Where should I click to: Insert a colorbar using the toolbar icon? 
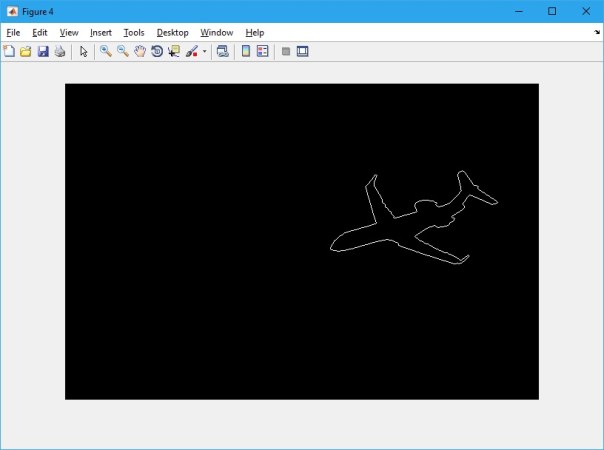tap(246, 51)
